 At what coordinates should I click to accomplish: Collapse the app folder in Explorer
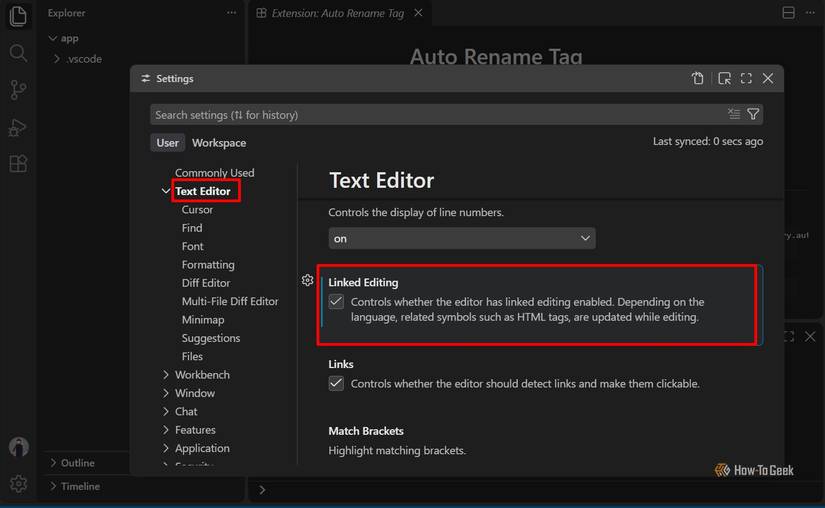53,38
